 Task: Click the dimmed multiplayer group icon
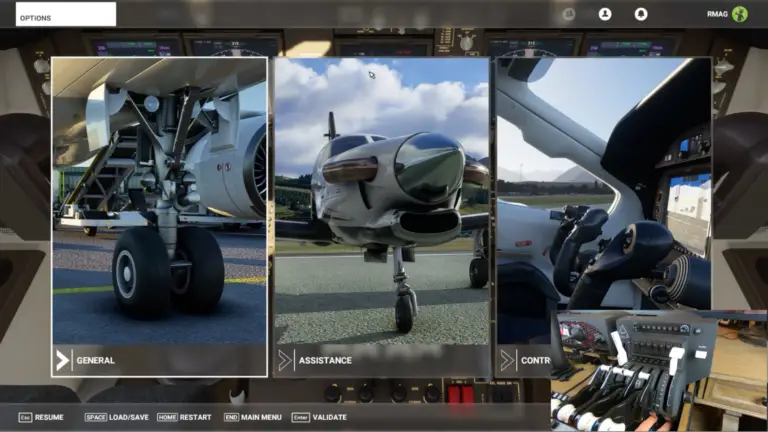tap(569, 14)
